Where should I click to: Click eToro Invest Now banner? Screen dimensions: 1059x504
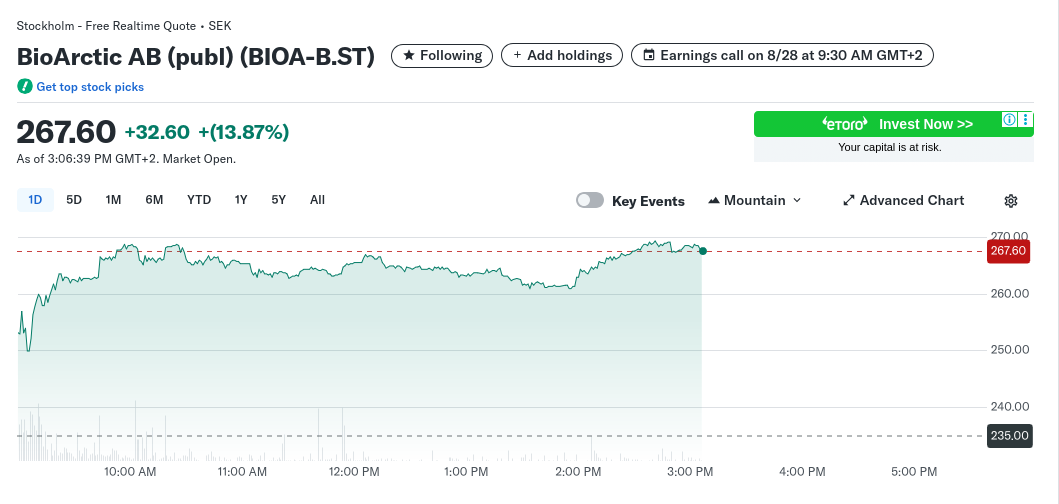(x=880, y=124)
